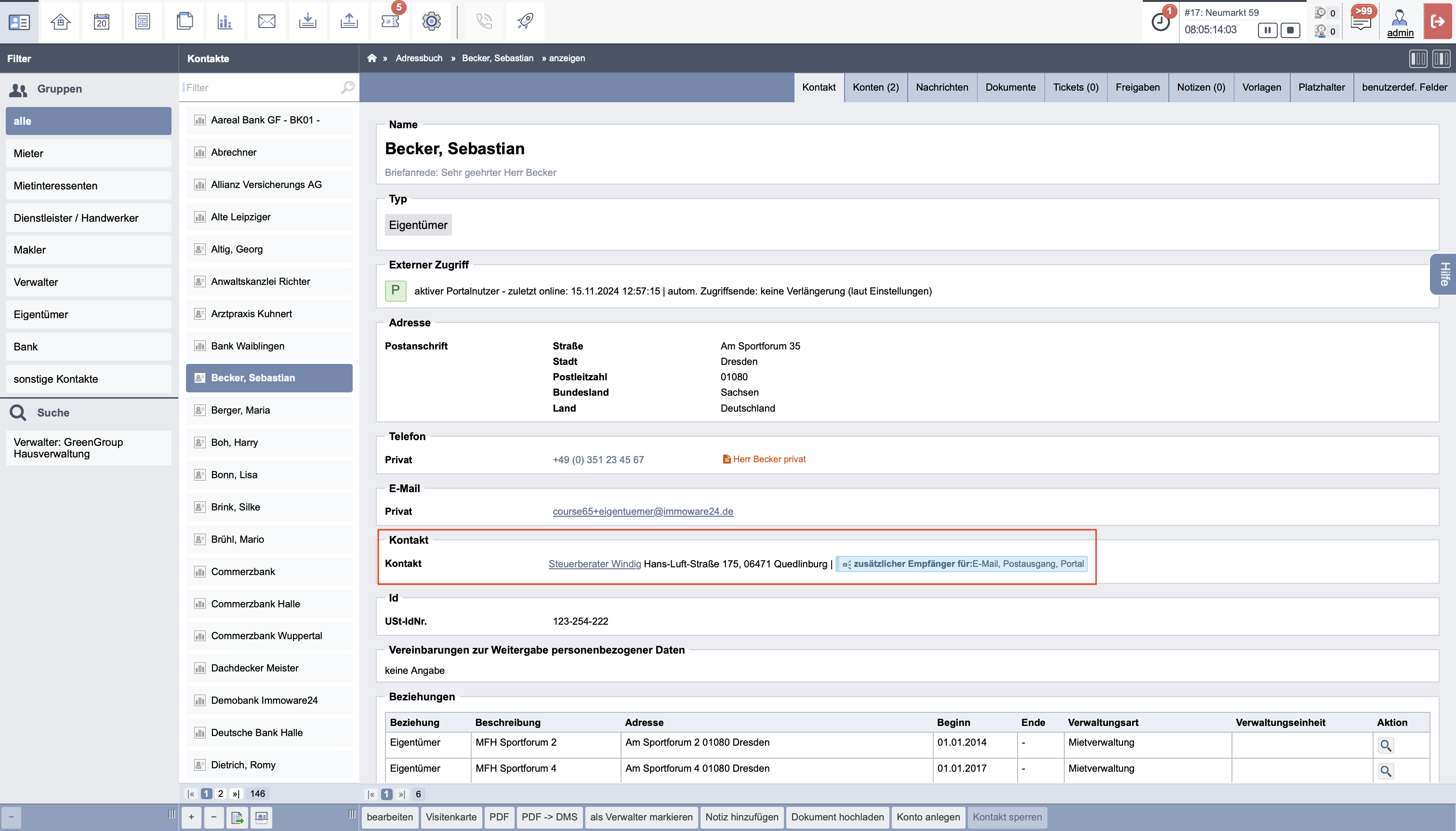This screenshot has width=1456, height=831.
Task: Open the inbox download tray icon
Action: tap(308, 22)
